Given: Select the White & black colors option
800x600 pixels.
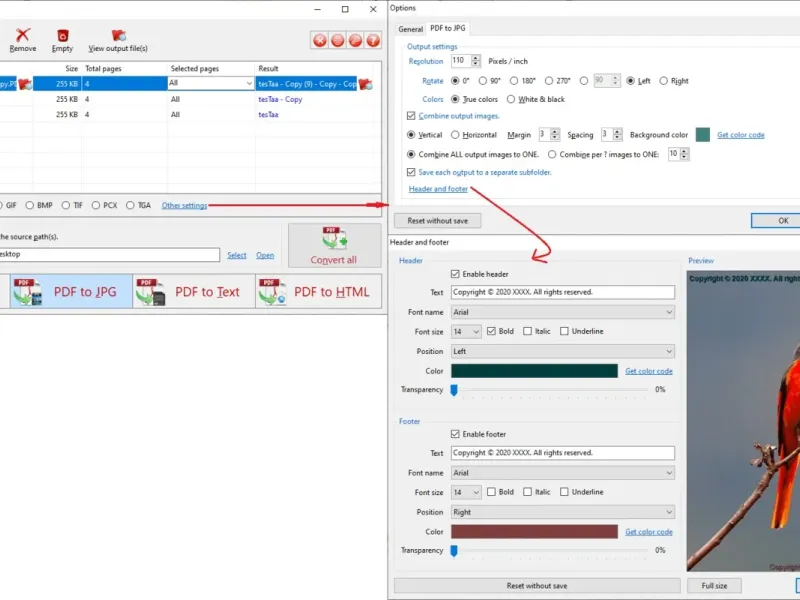Looking at the screenshot, I should (x=511, y=99).
